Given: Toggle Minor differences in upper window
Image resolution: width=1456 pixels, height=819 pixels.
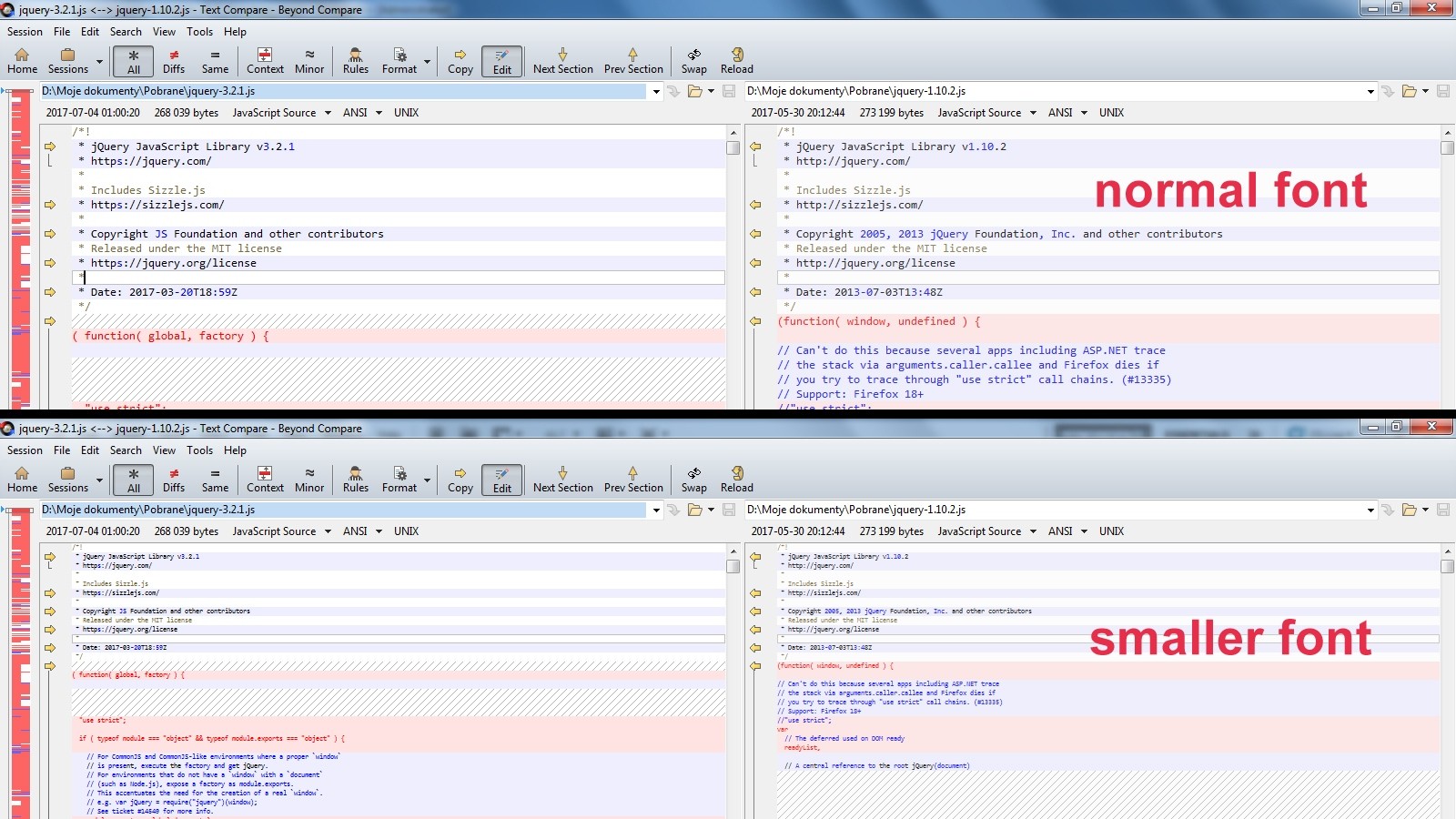Looking at the screenshot, I should coord(309,61).
